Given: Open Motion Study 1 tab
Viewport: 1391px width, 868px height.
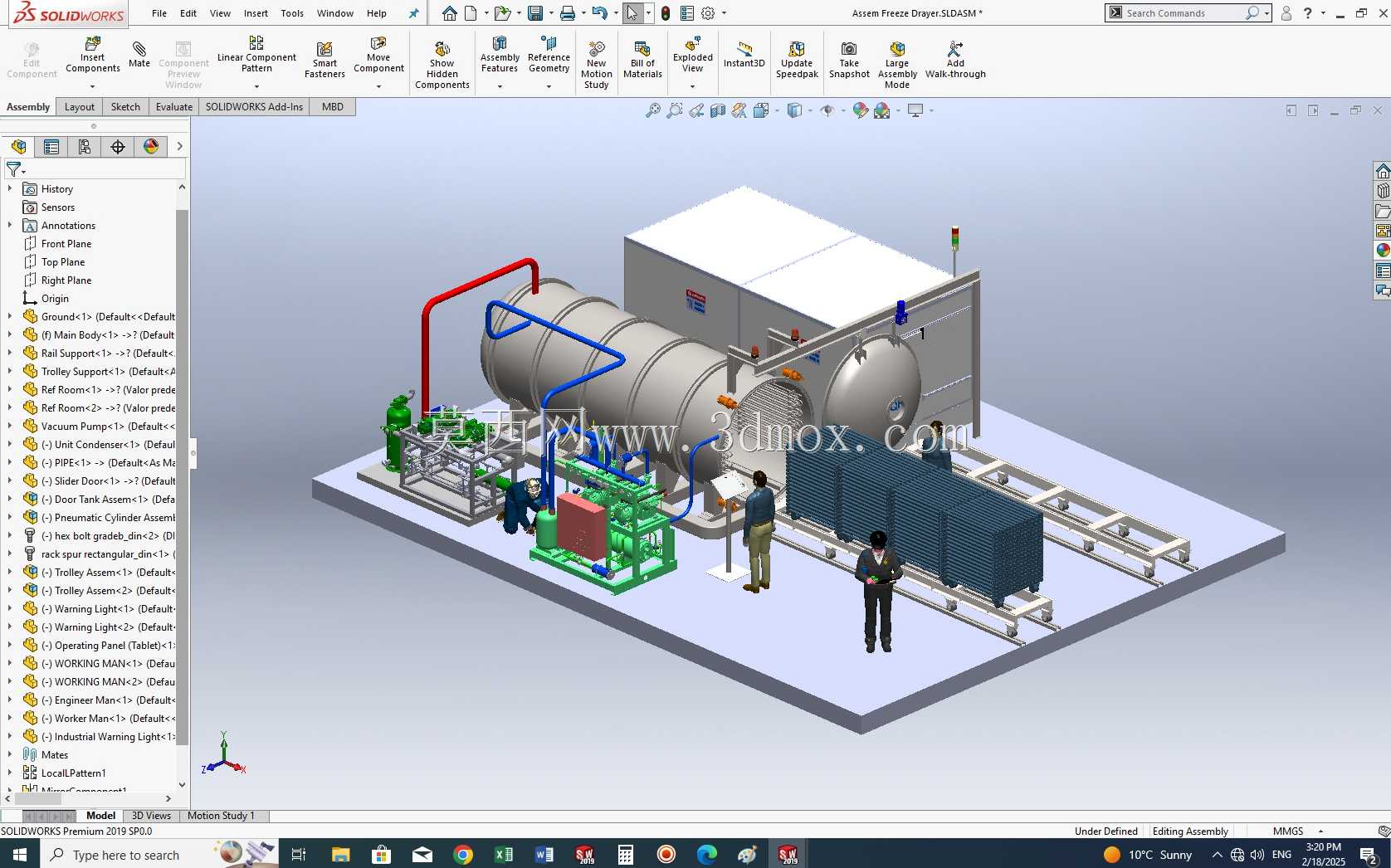Looking at the screenshot, I should (221, 816).
